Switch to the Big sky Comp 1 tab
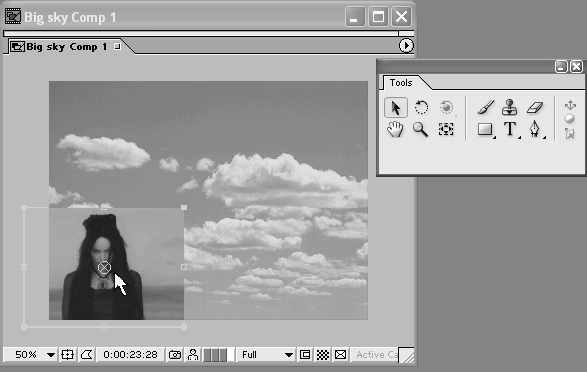The height and width of the screenshot is (372, 587). pyautogui.click(x=66, y=47)
